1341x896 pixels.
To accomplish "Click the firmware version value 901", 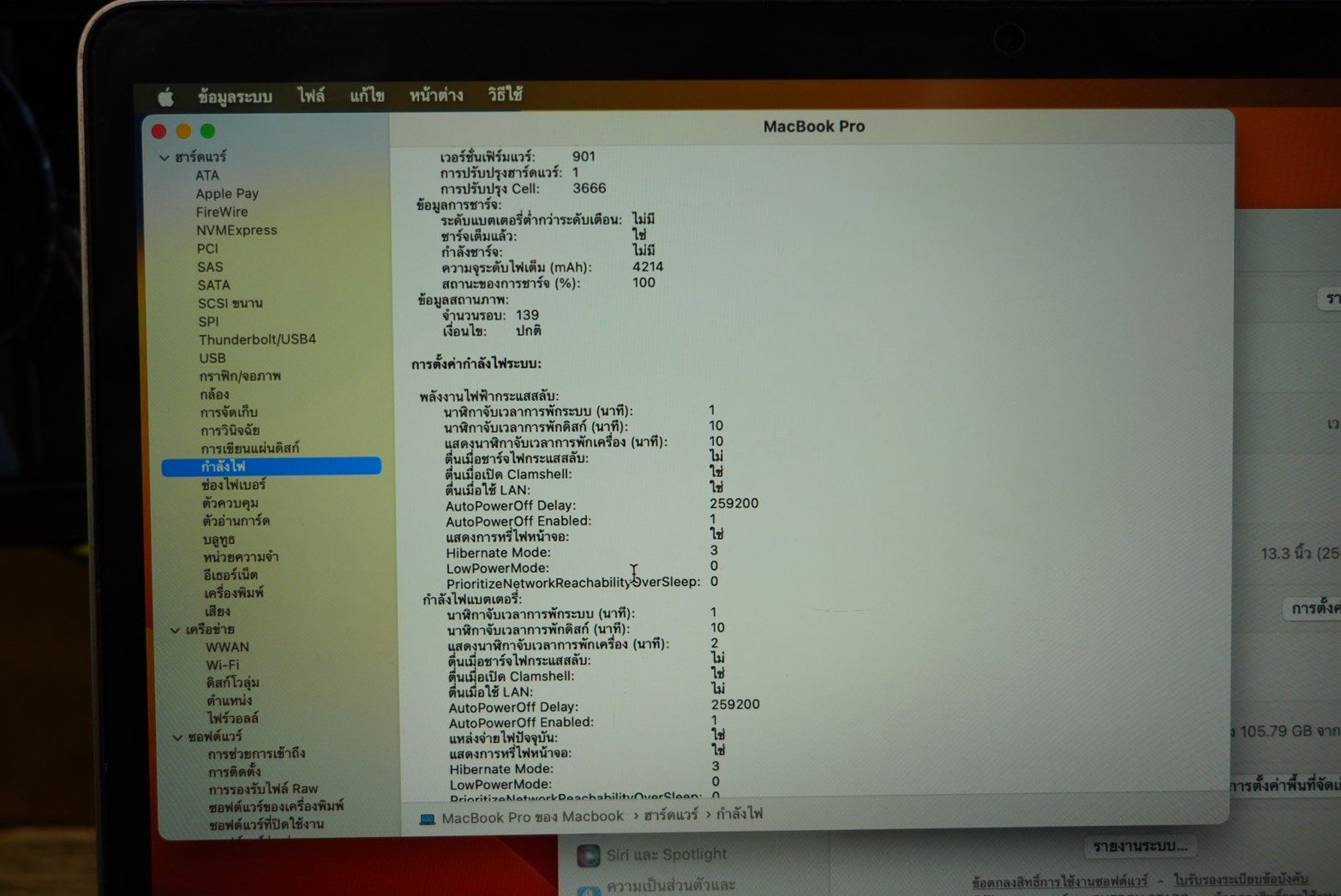I will click(x=584, y=157).
